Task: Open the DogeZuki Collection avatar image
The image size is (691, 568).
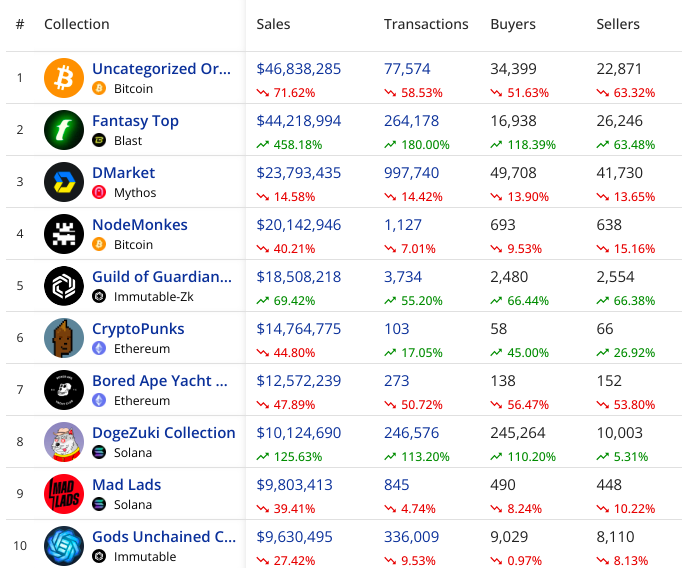Action: pyautogui.click(x=64, y=442)
